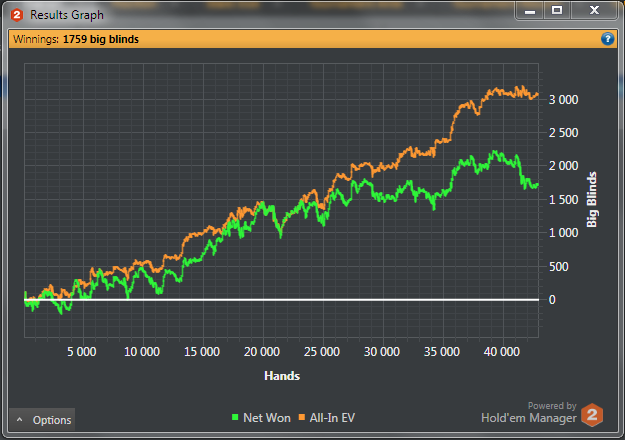Viewport: 625px width, 440px height.
Task: Click the 'Powered by Hold'em Manager' text
Action: (529, 412)
